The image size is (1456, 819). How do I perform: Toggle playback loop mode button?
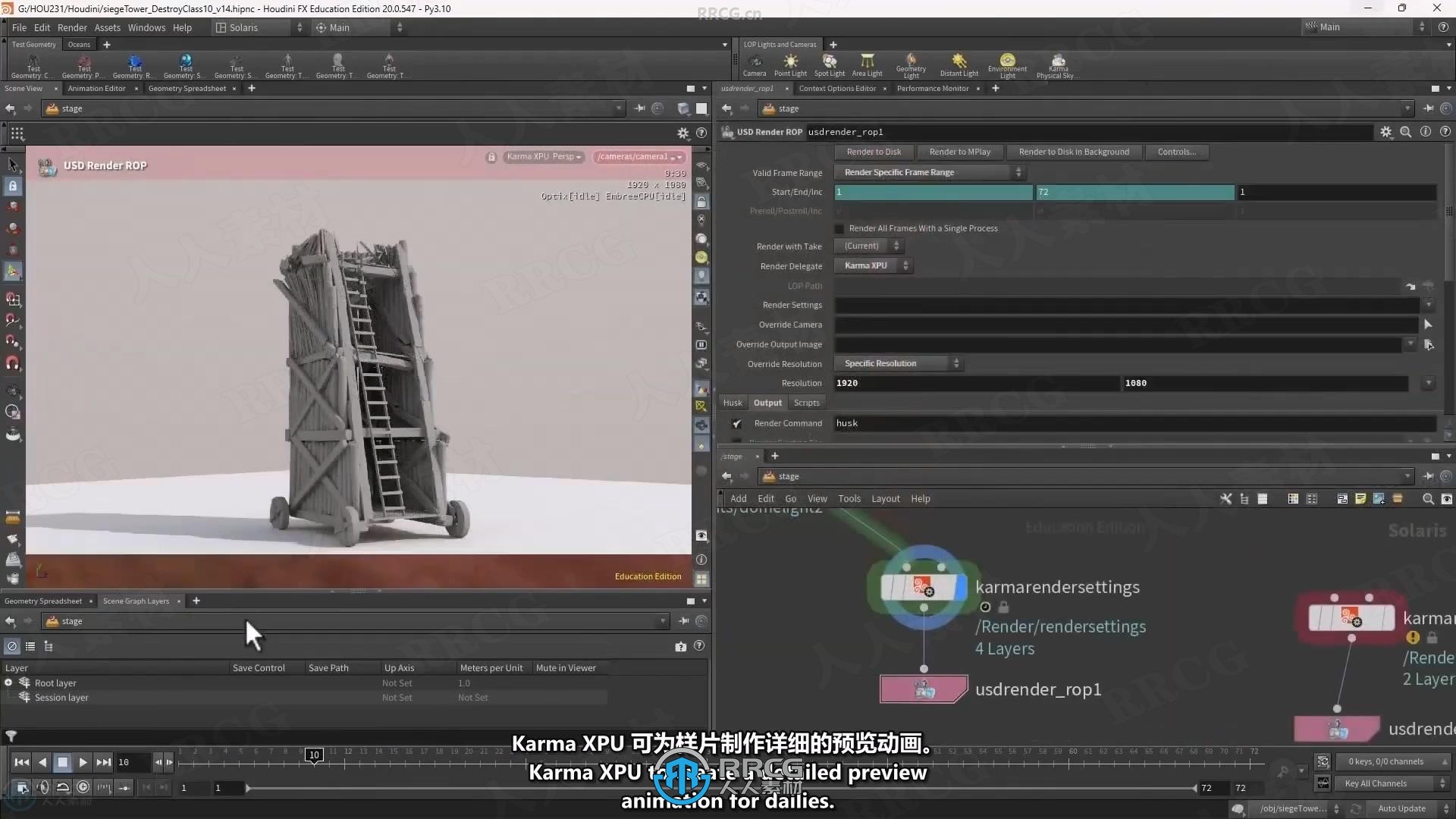[x=63, y=787]
